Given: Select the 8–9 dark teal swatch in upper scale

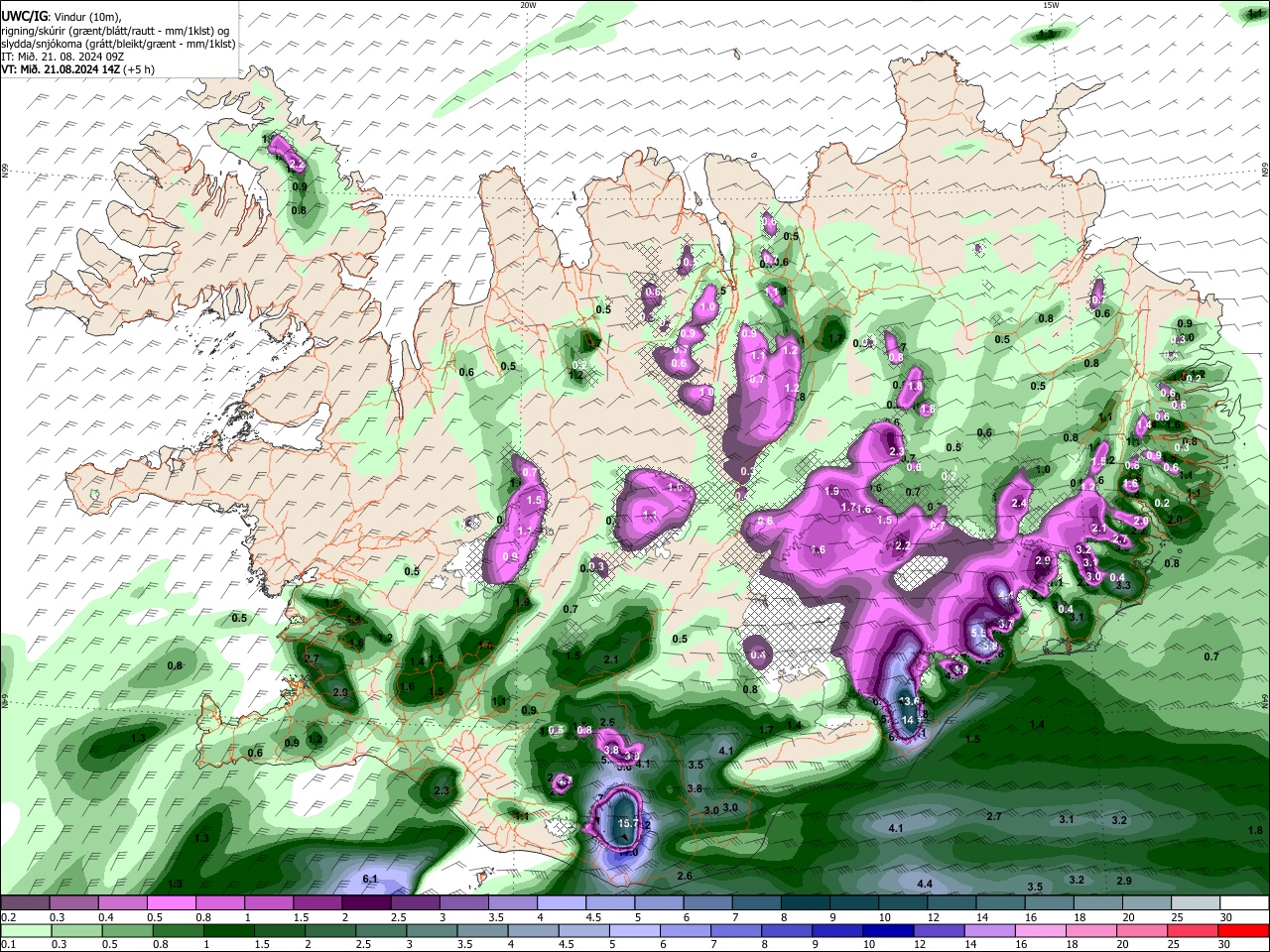Looking at the screenshot, I should [806, 903].
